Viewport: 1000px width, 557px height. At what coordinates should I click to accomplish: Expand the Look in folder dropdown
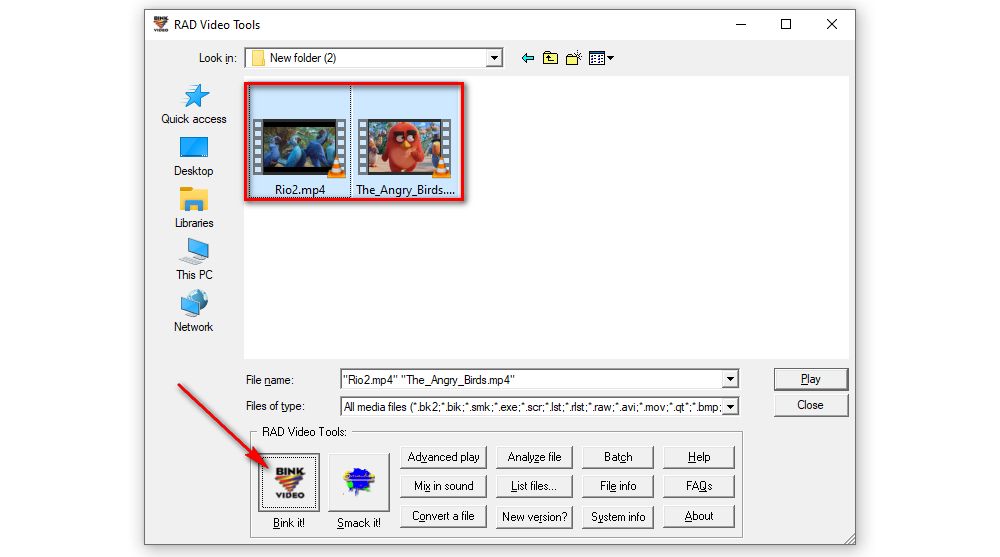tap(494, 58)
